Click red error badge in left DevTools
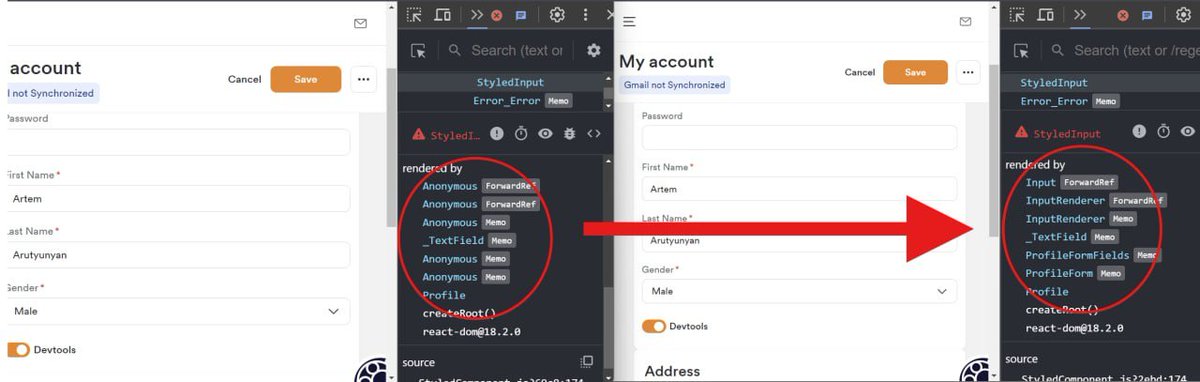Viewport: 1200px width, 382px height. (x=497, y=16)
